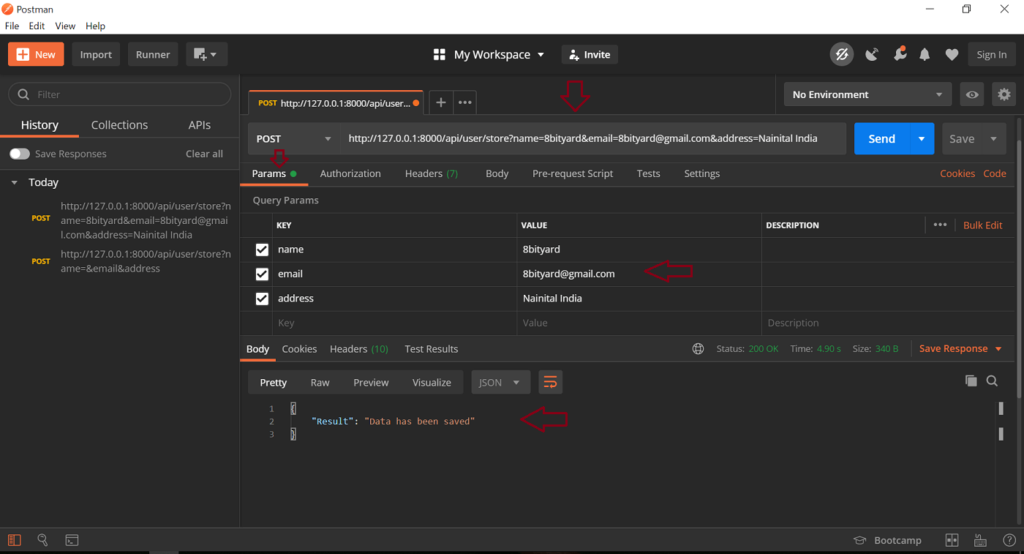Click the notifications bell icon
Image resolution: width=1024 pixels, height=554 pixels.
point(925,55)
